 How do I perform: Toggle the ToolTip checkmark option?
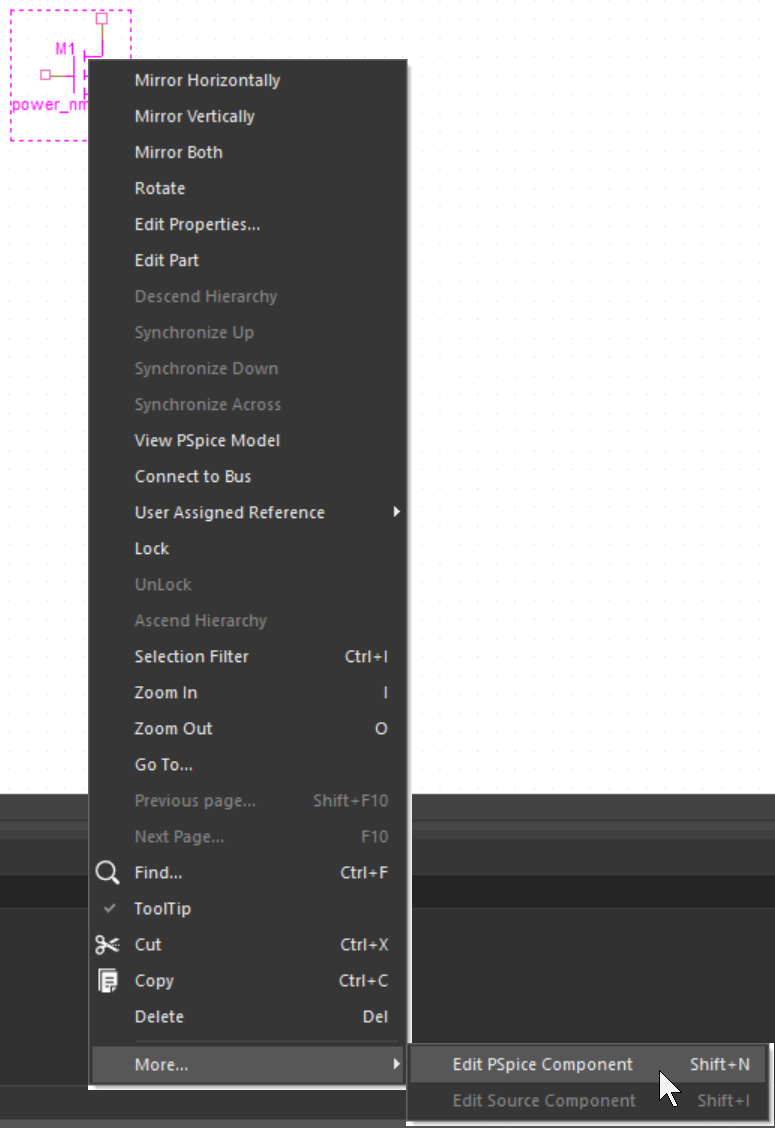click(x=162, y=909)
